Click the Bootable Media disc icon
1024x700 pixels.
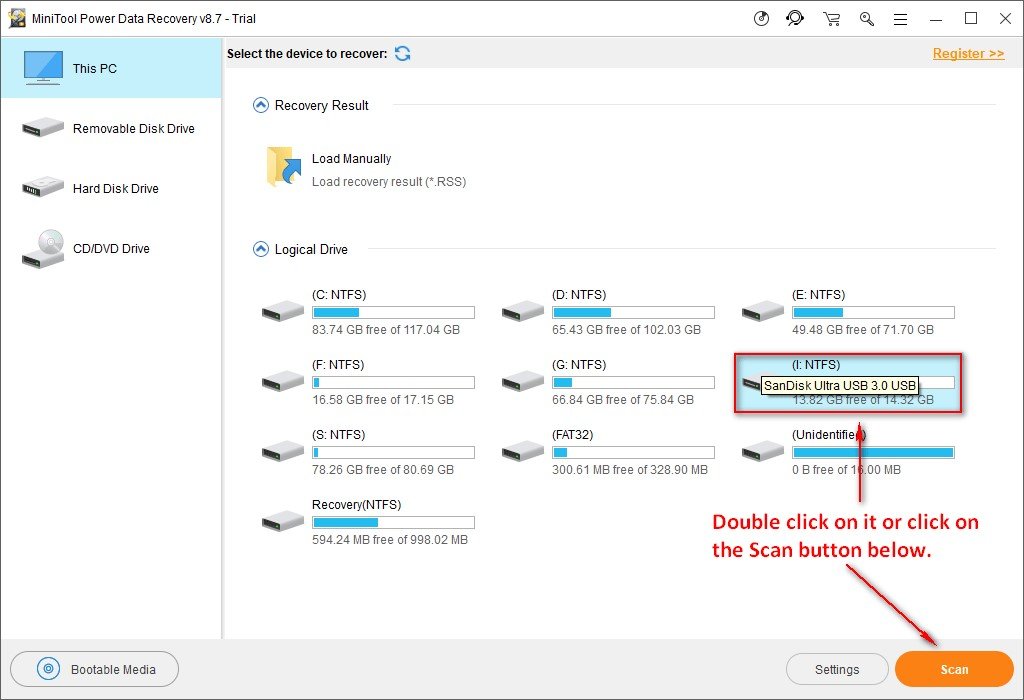[48, 669]
